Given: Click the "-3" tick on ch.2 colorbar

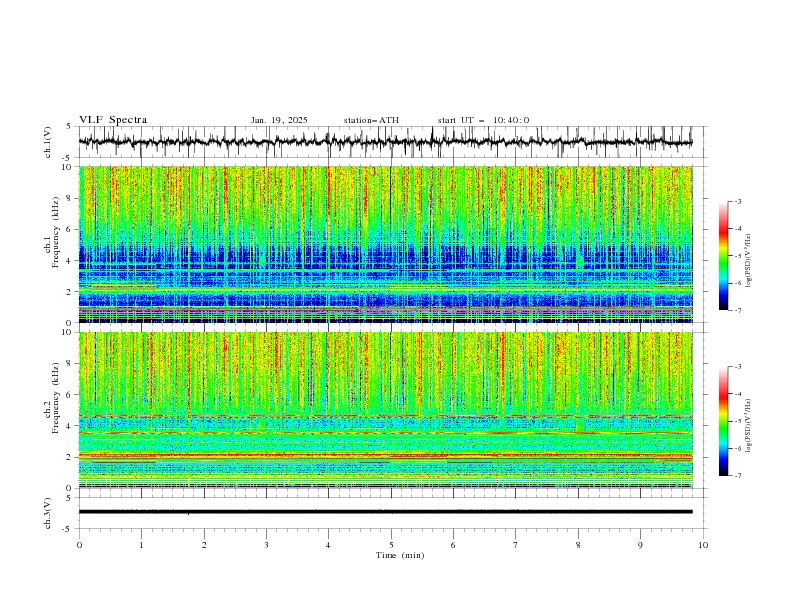Looking at the screenshot, I should tap(738, 367).
